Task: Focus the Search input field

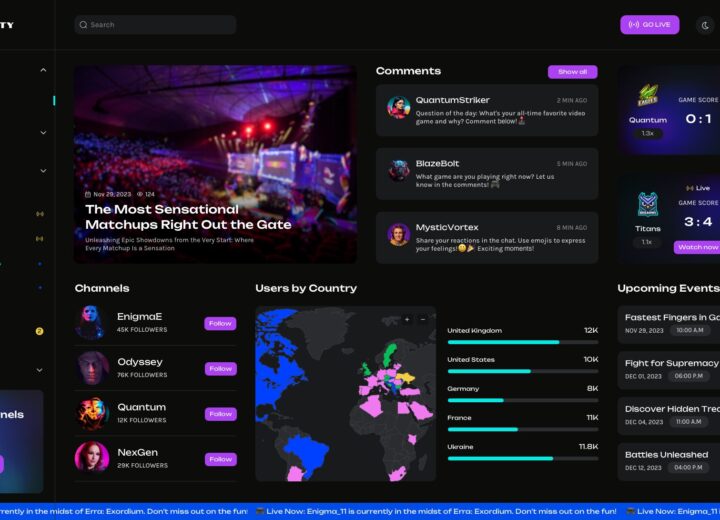Action: pos(155,25)
